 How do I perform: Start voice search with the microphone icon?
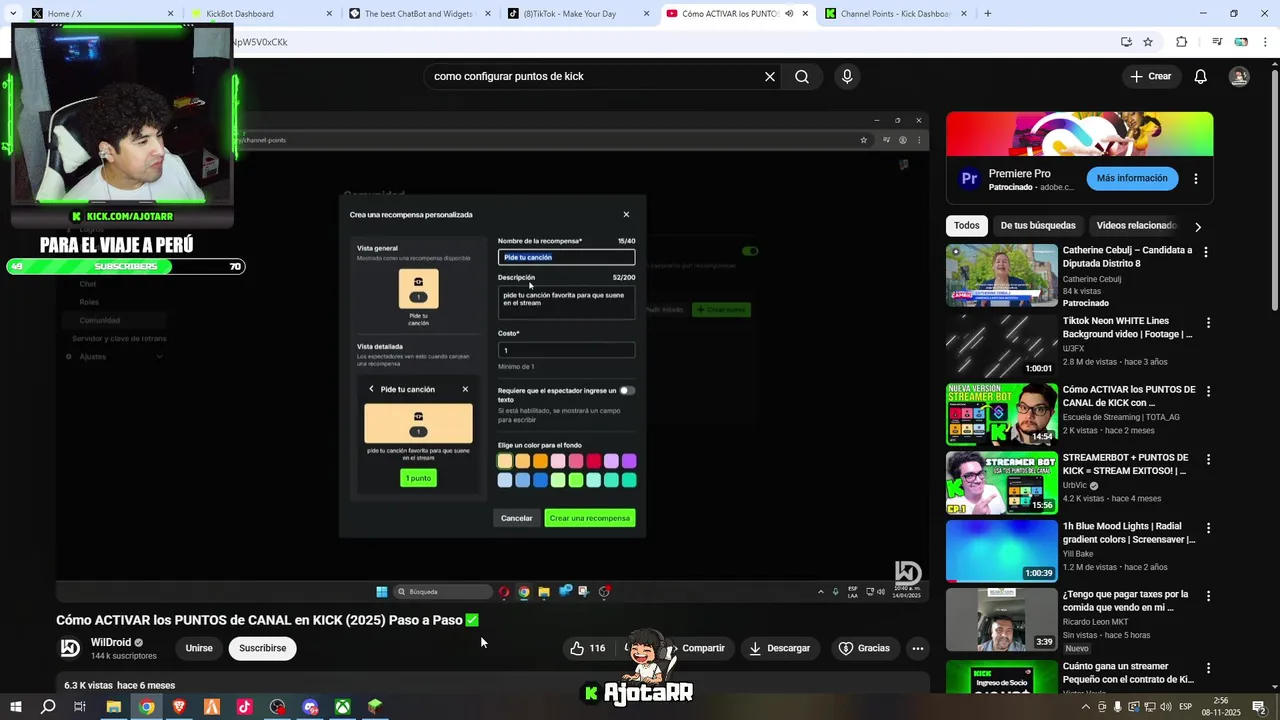click(847, 77)
